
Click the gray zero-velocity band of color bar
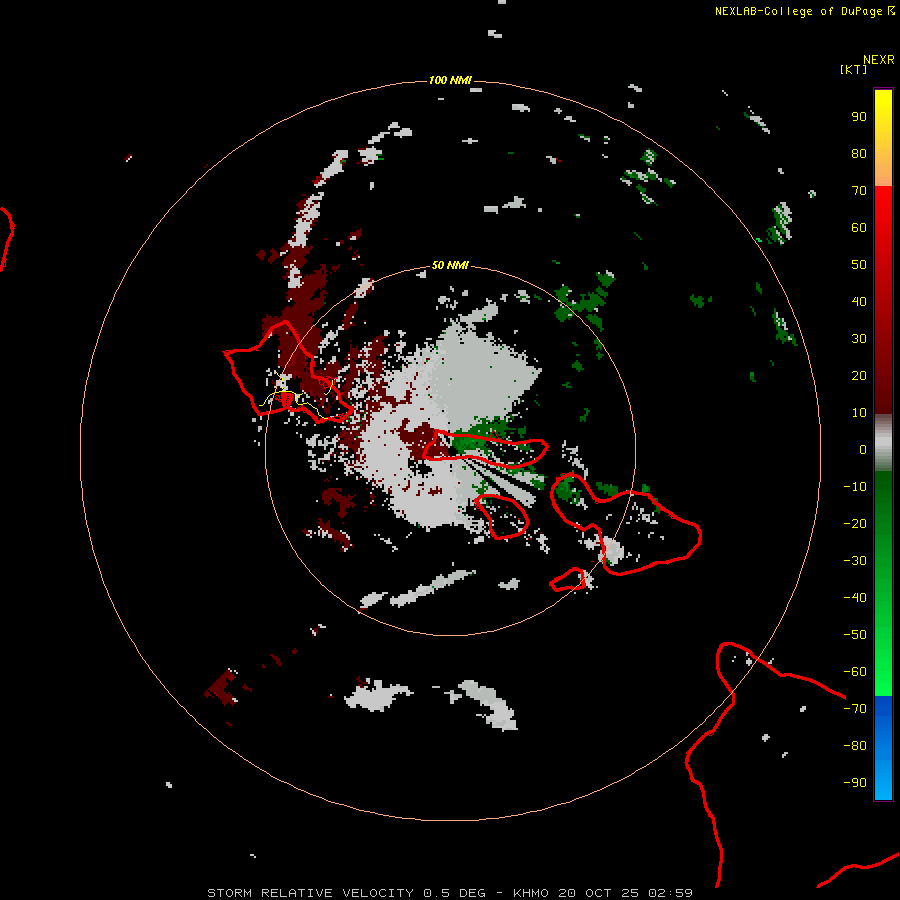click(x=883, y=443)
